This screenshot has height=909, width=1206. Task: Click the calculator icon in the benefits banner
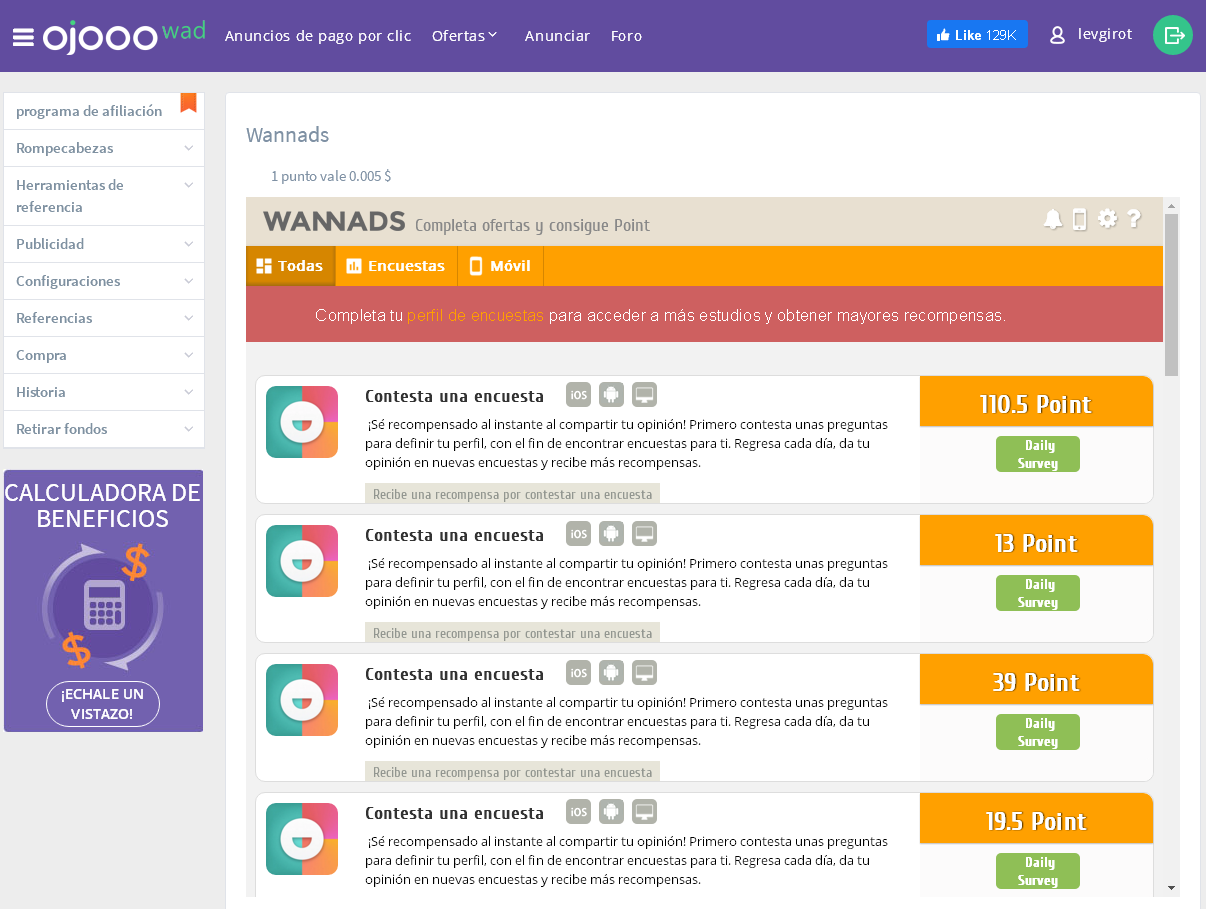point(105,605)
